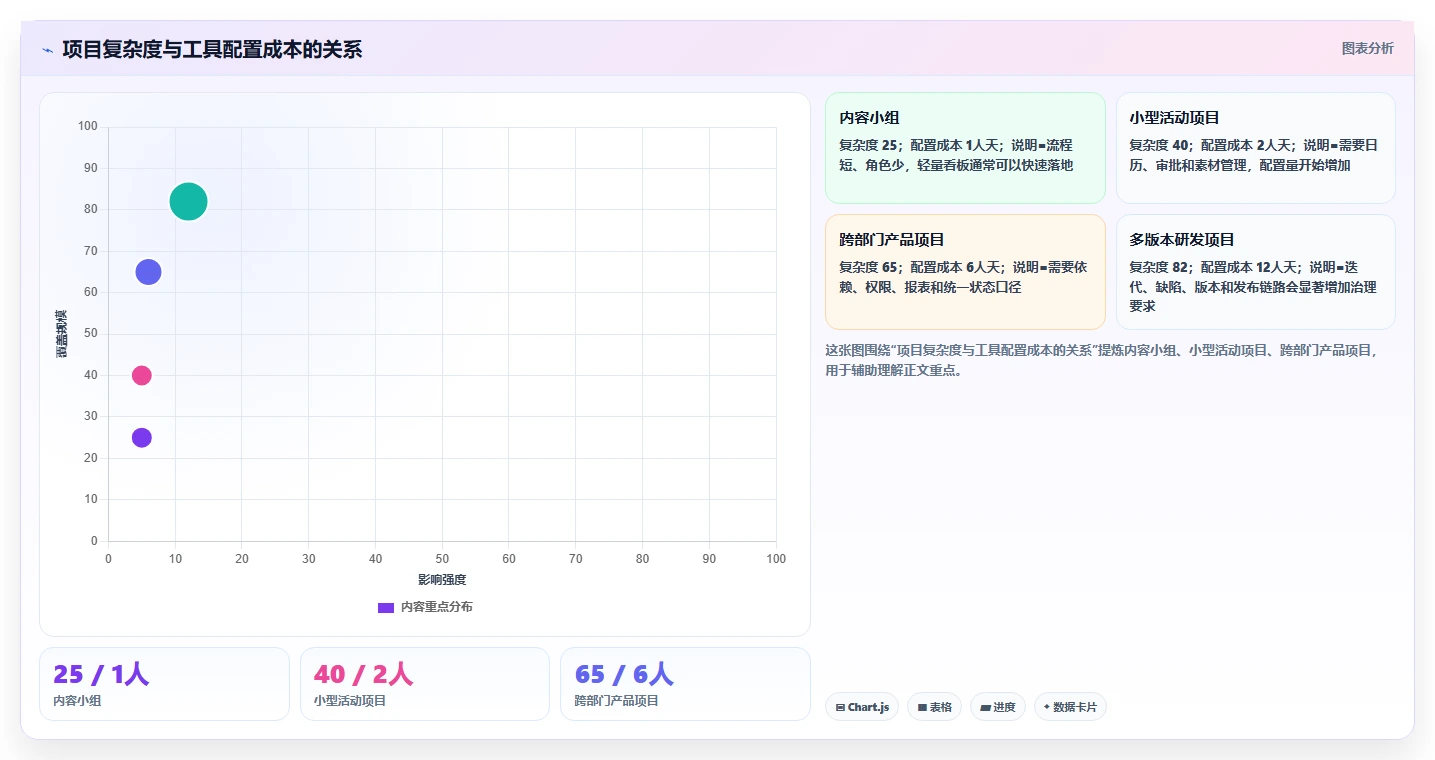Click the Chart.js tag chip
The width and height of the screenshot is (1435, 760).
point(862,707)
